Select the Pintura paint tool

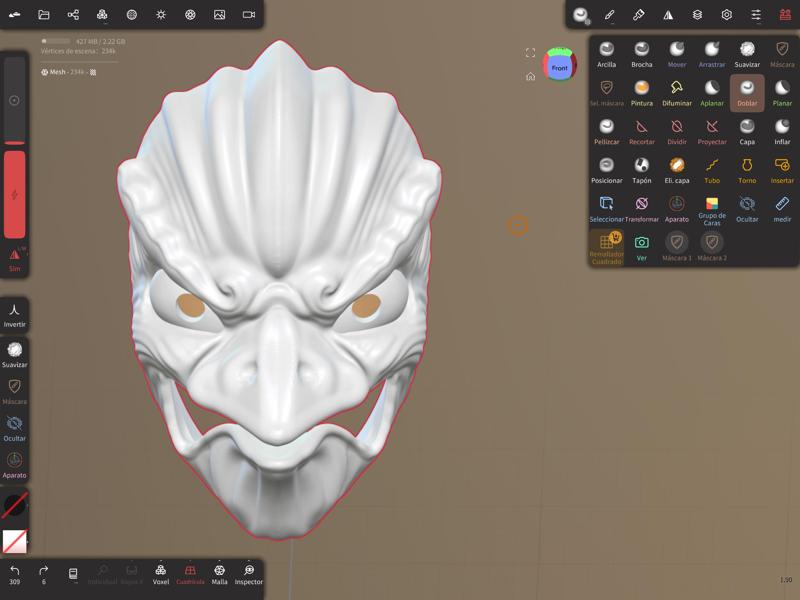(641, 93)
